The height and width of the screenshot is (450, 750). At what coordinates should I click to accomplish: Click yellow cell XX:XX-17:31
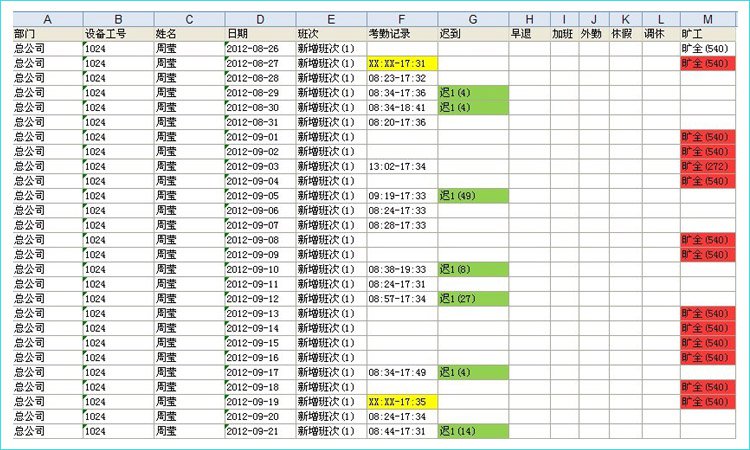click(x=401, y=63)
